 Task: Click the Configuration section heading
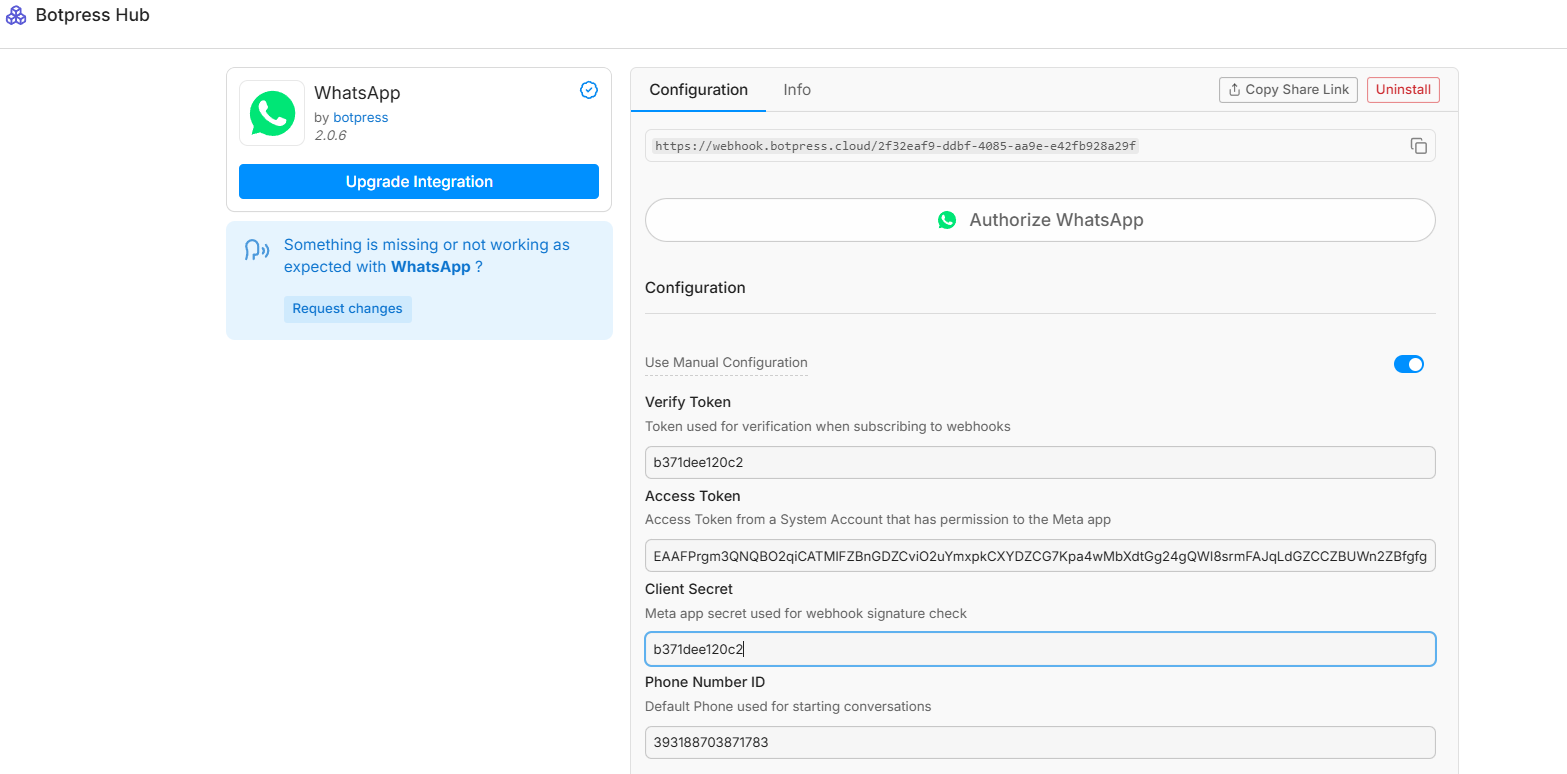point(695,288)
